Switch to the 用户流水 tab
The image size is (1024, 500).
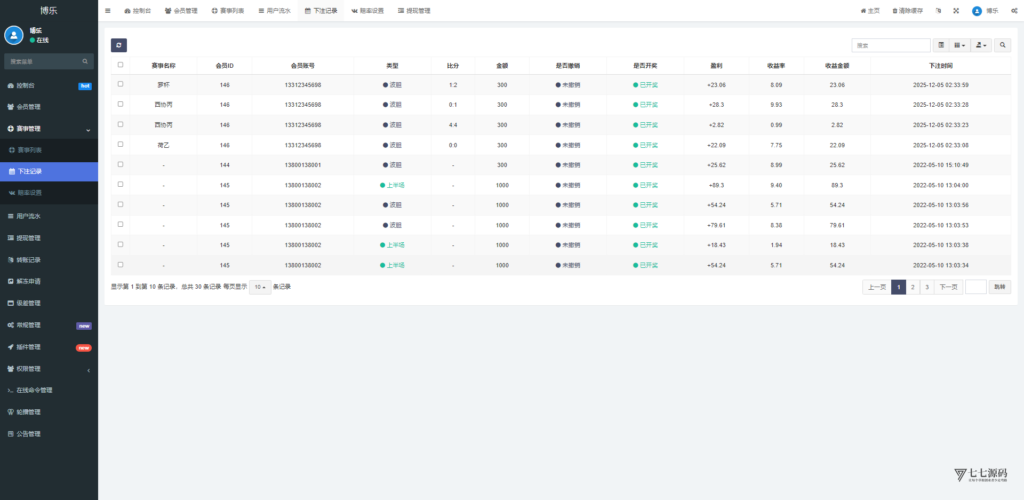click(x=273, y=10)
